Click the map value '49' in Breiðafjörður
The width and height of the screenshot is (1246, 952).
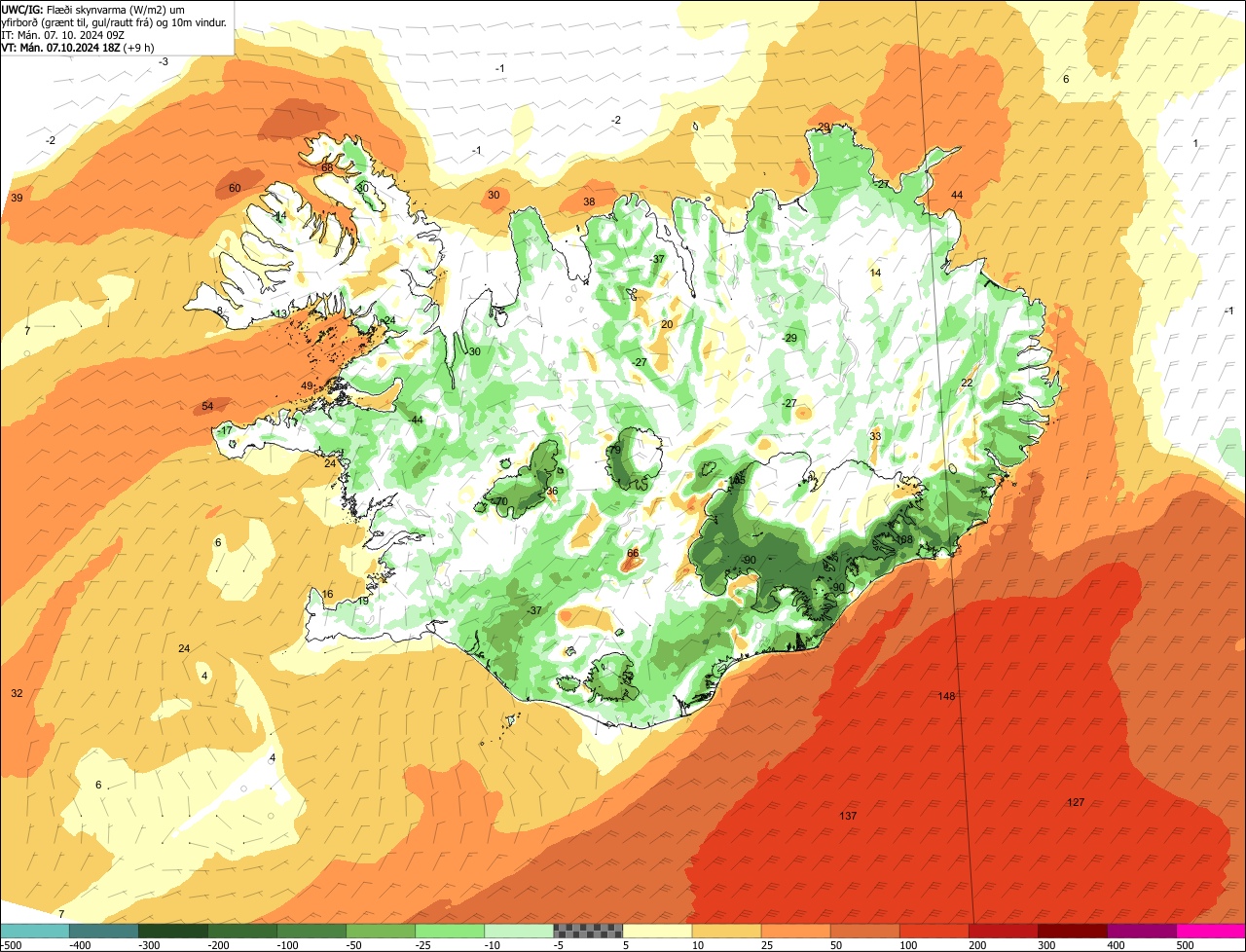pos(308,386)
